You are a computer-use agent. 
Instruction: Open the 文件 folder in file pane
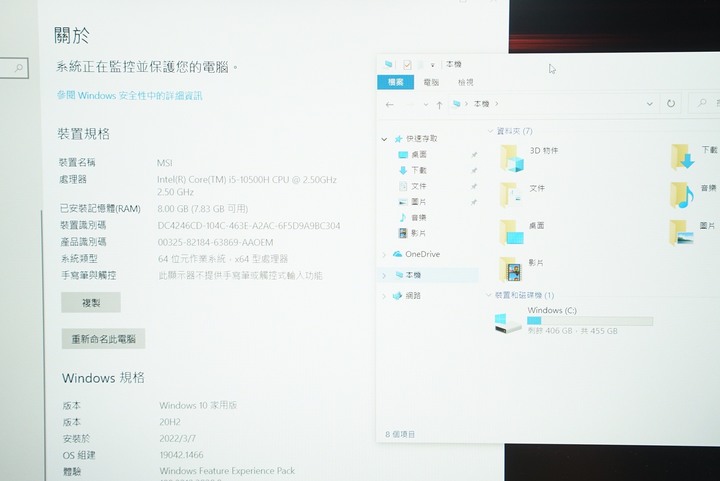click(512, 196)
